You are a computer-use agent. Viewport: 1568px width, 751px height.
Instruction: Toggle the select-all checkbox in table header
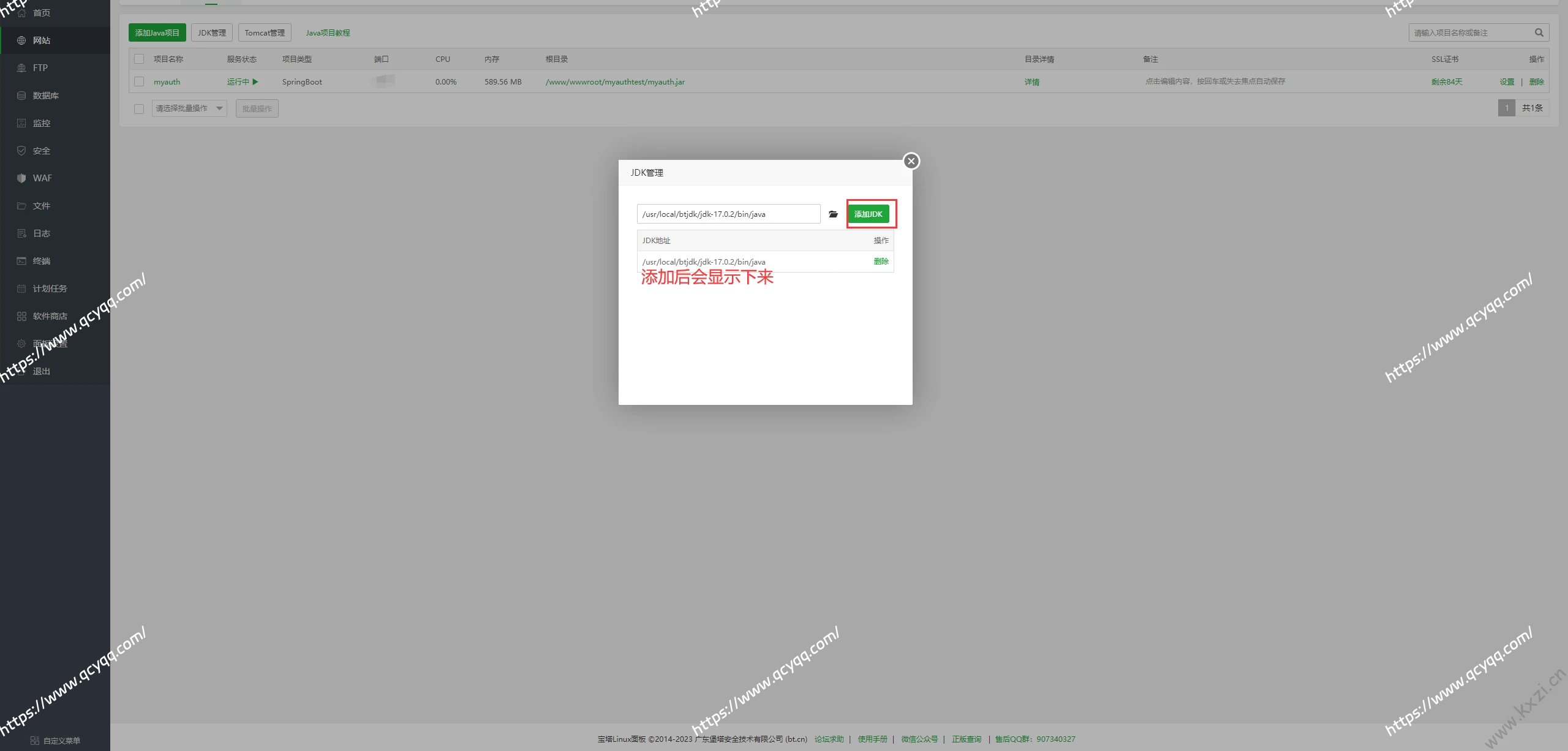pos(139,59)
